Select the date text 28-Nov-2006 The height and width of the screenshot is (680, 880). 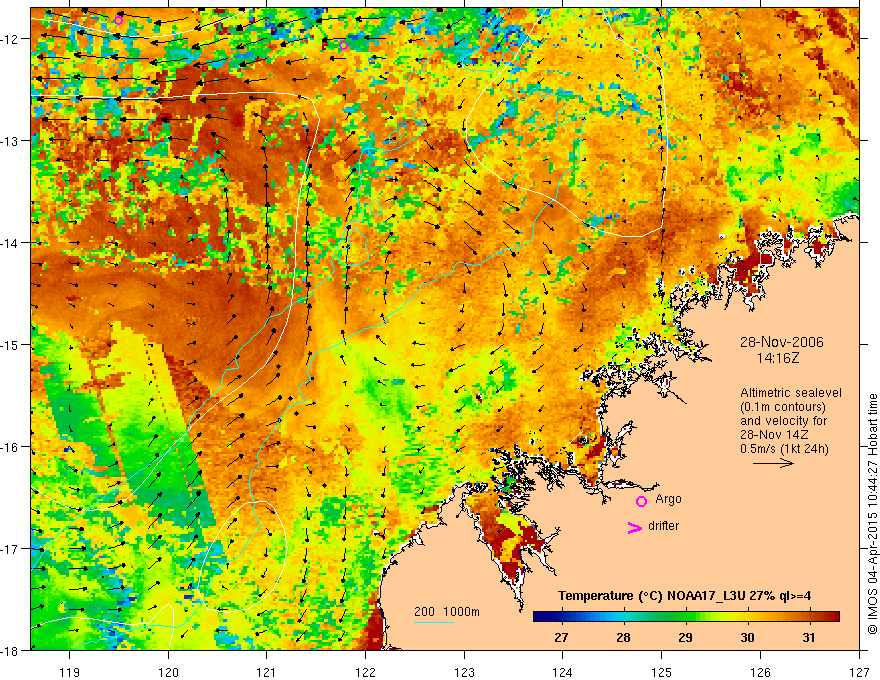(782, 342)
